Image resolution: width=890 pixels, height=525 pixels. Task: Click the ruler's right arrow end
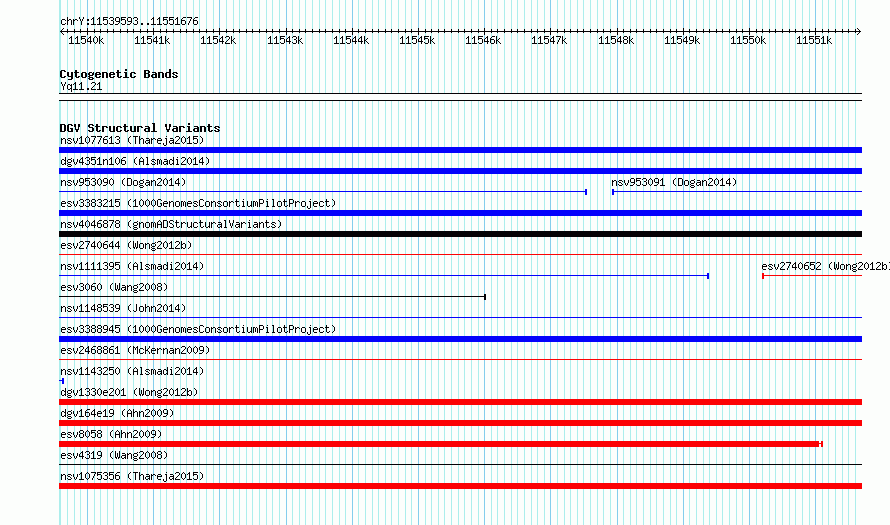pos(859,32)
